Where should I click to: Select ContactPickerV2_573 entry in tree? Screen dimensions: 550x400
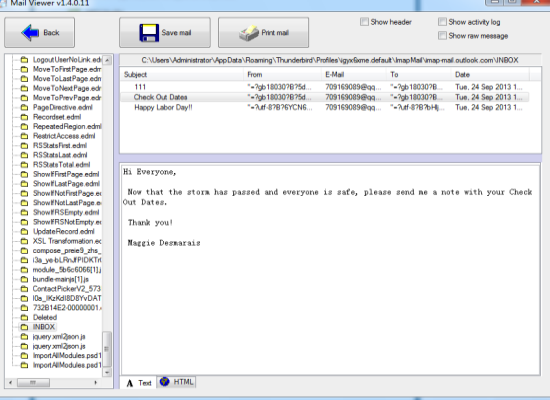coord(67,289)
